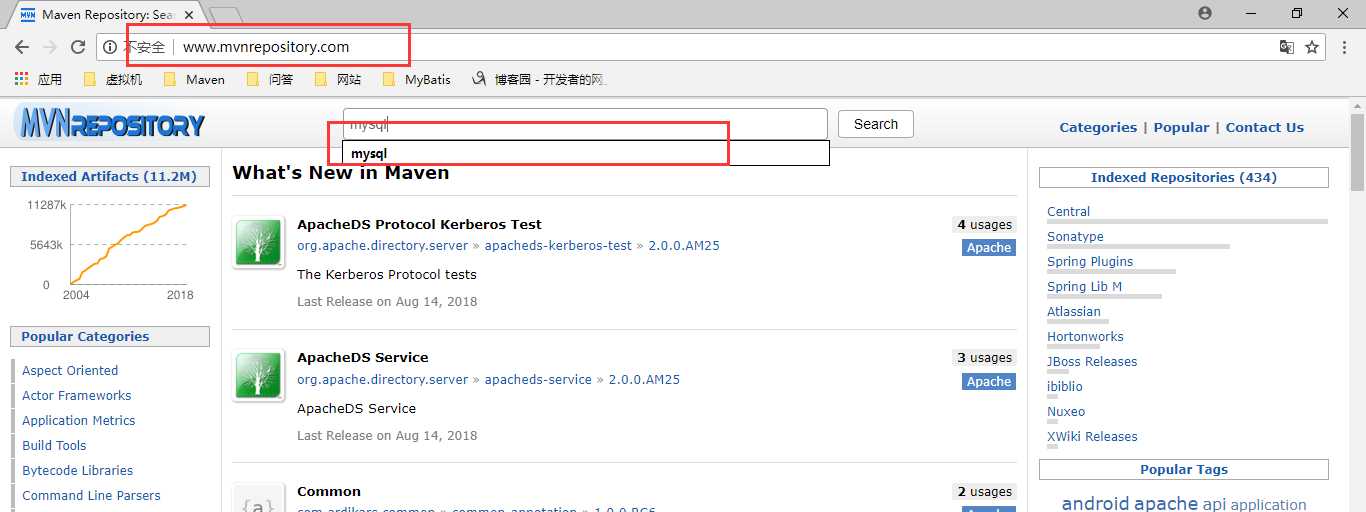Click the 2 usages badge

point(985,492)
